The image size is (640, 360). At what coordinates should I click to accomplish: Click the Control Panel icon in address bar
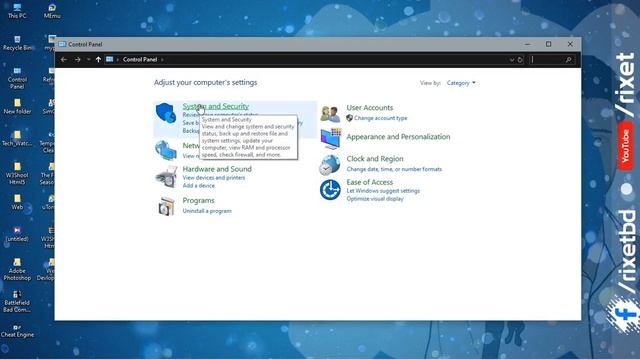[x=109, y=60]
